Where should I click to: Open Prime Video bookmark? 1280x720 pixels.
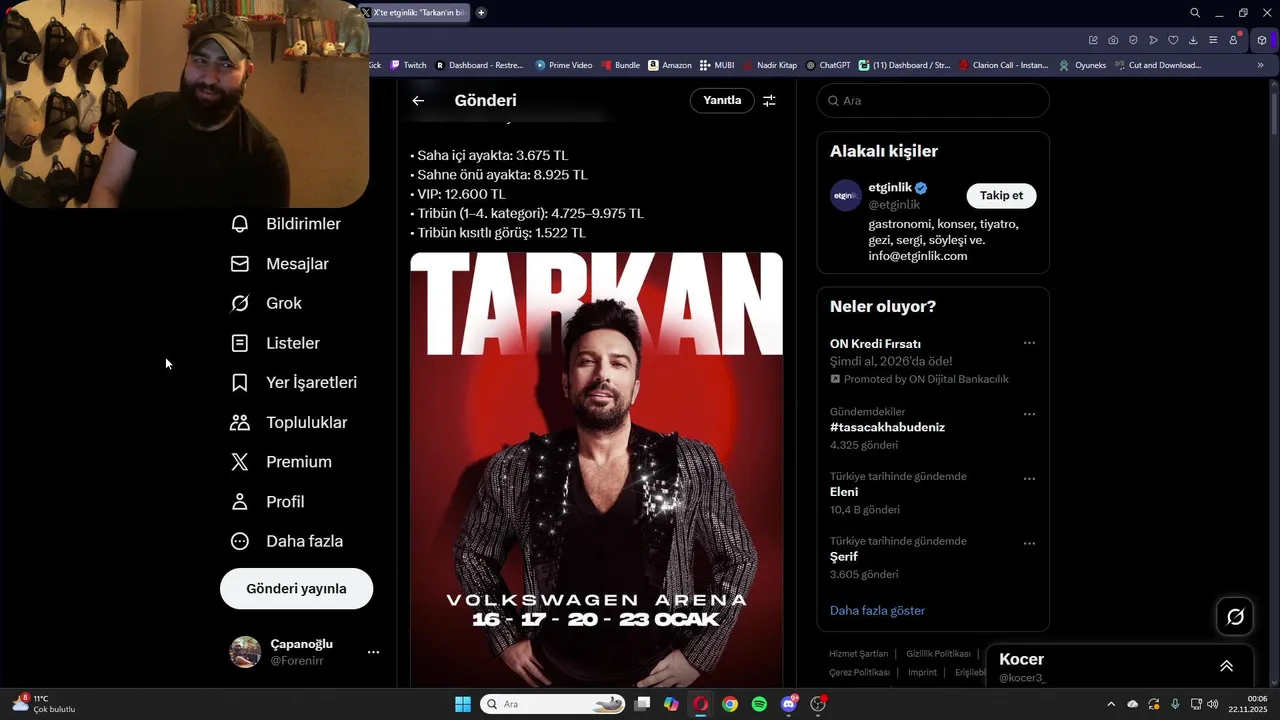(x=564, y=65)
